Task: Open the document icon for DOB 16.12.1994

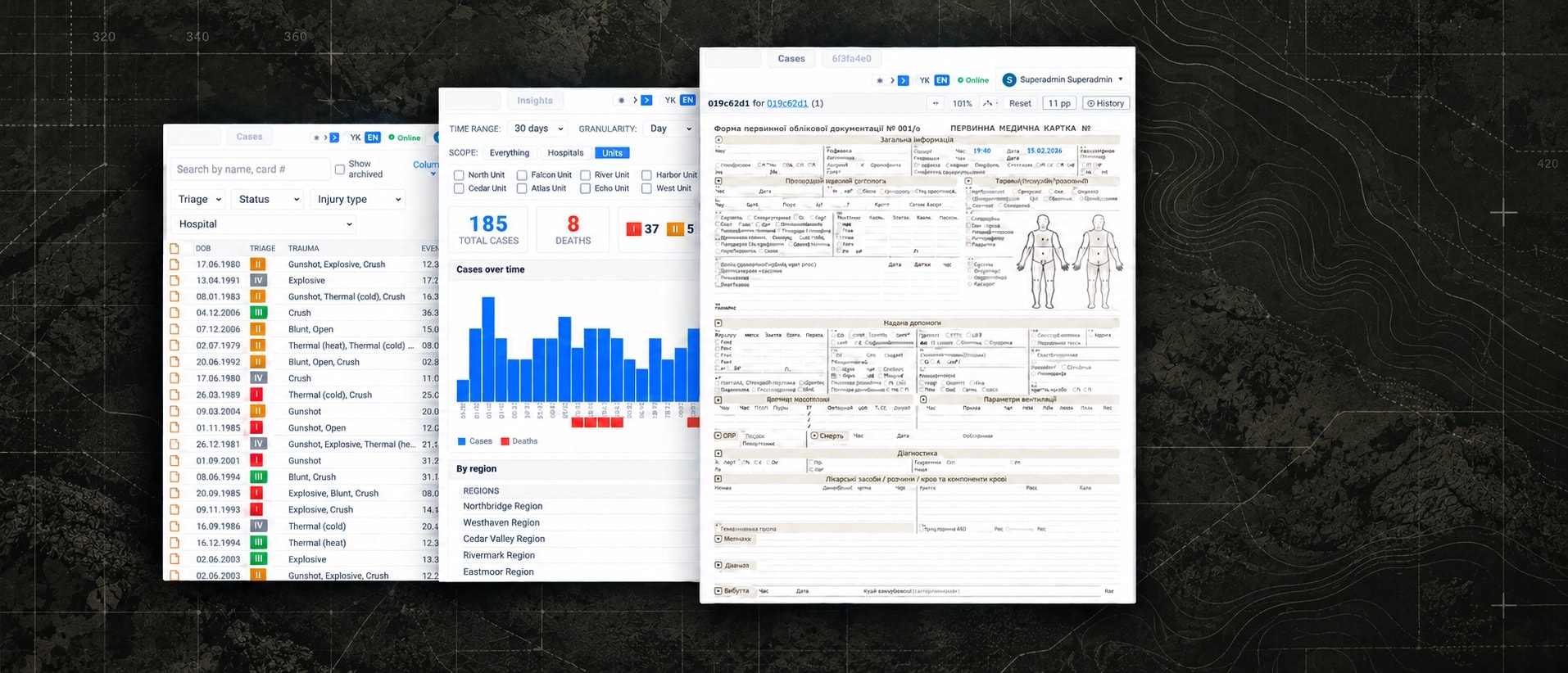Action: [174, 543]
